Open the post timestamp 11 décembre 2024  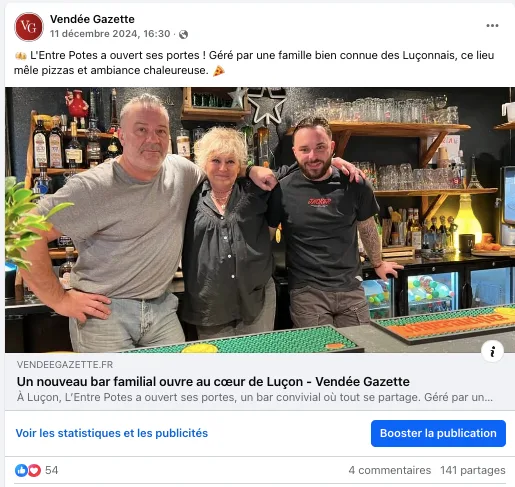click(110, 34)
